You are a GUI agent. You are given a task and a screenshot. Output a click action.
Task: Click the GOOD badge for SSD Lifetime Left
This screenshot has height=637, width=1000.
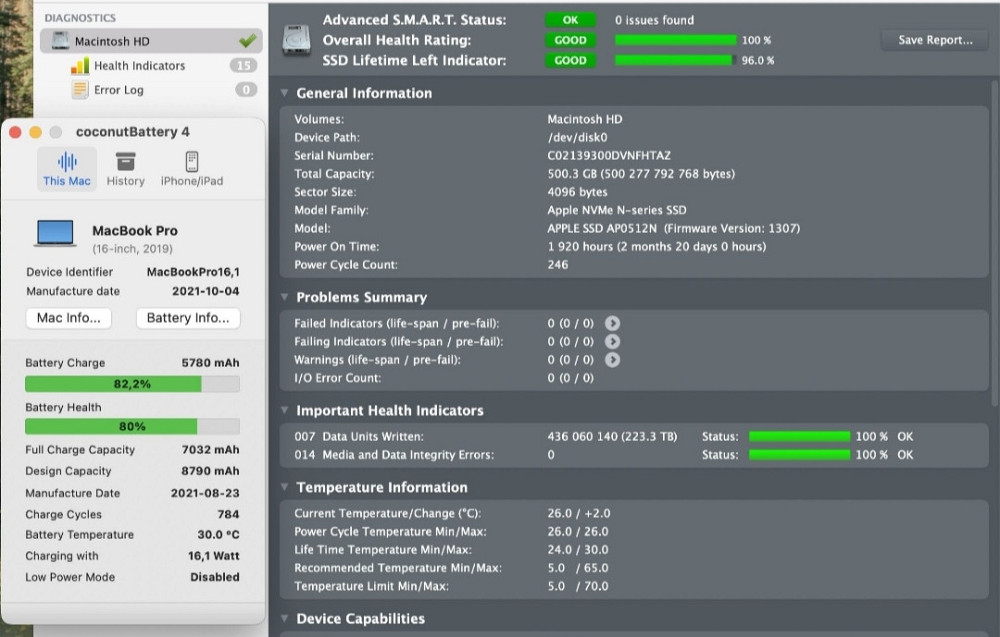coord(570,60)
